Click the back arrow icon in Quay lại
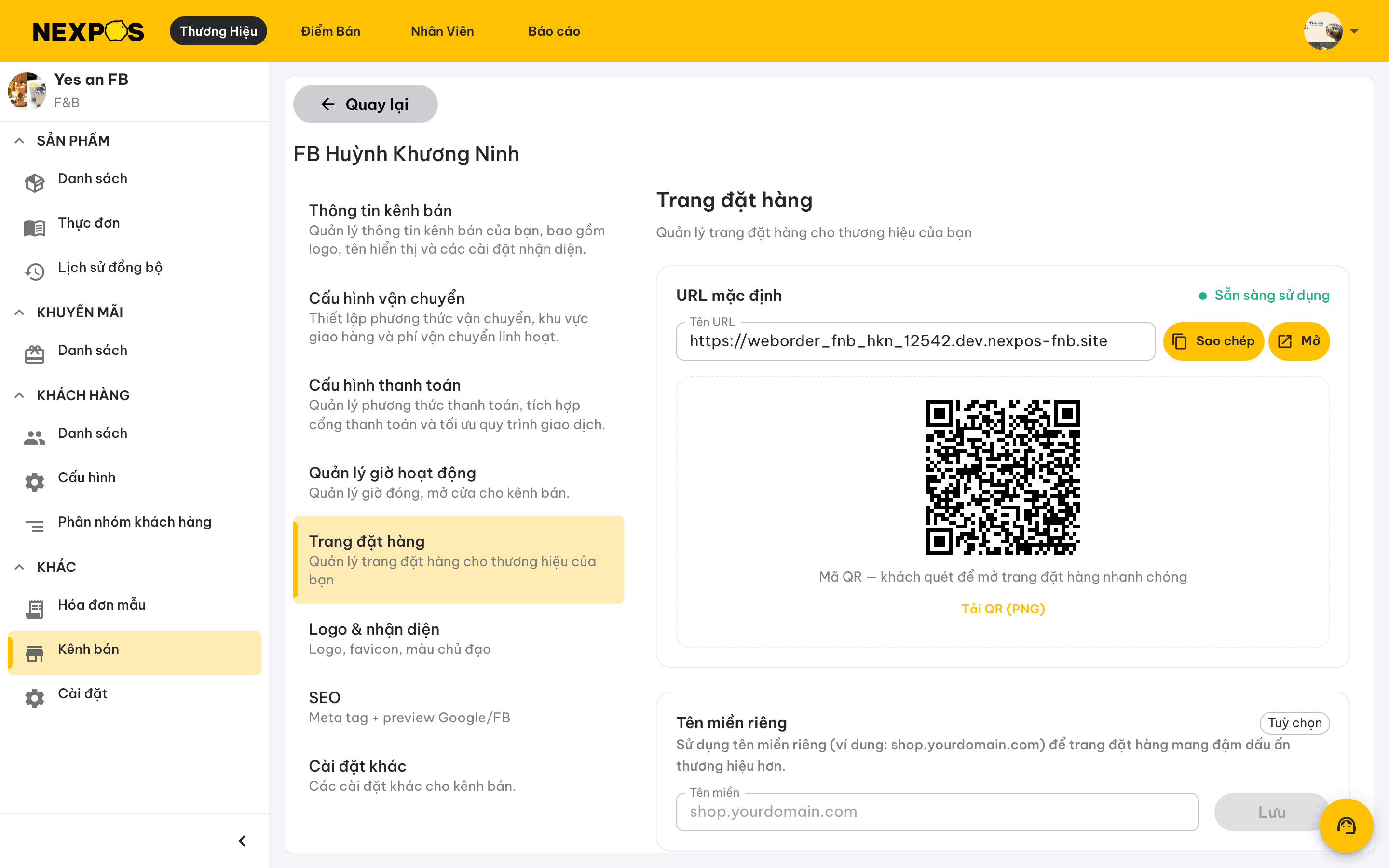This screenshot has height=868, width=1389. 328,104
